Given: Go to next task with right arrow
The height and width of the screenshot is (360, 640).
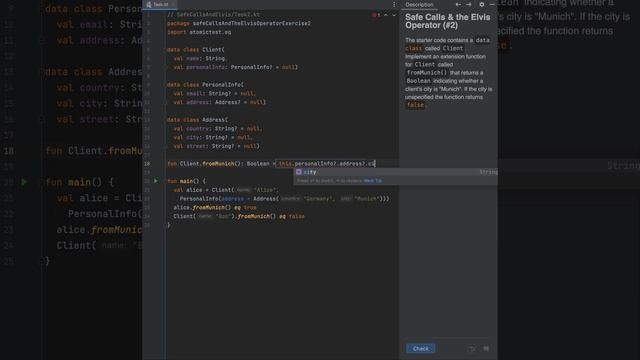Looking at the screenshot, I should 469,4.
